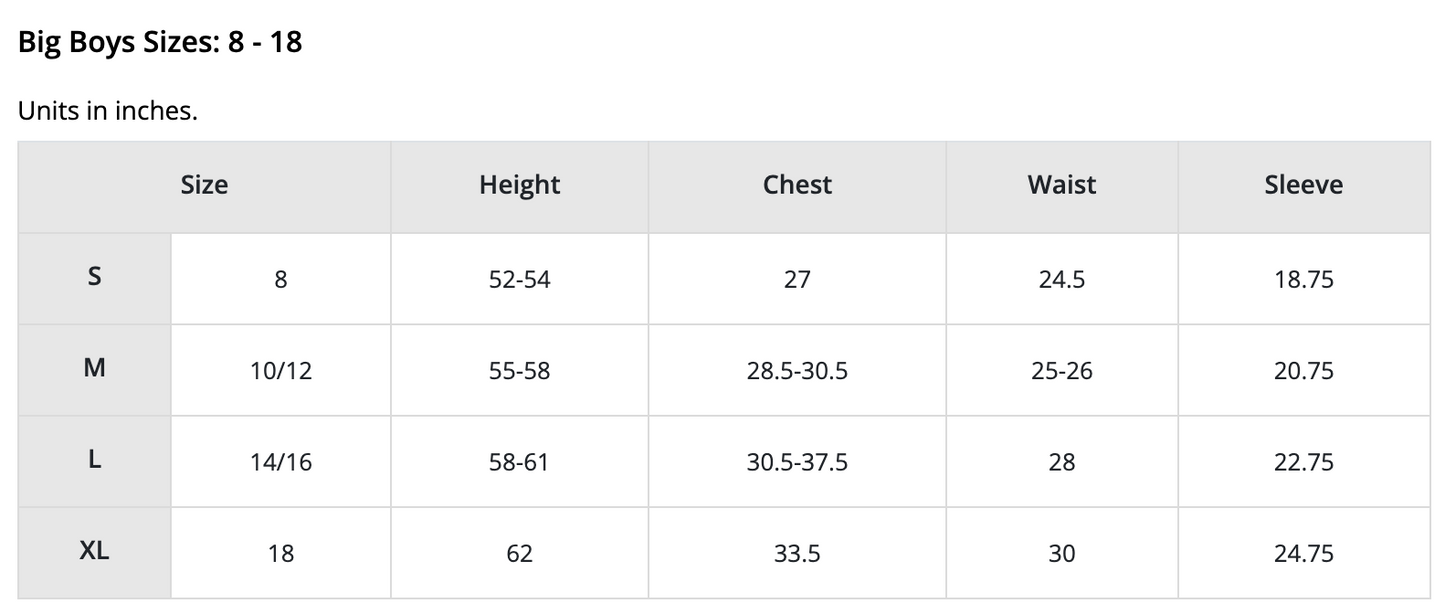Select the 55-58 height value

pyautogui.click(x=519, y=371)
